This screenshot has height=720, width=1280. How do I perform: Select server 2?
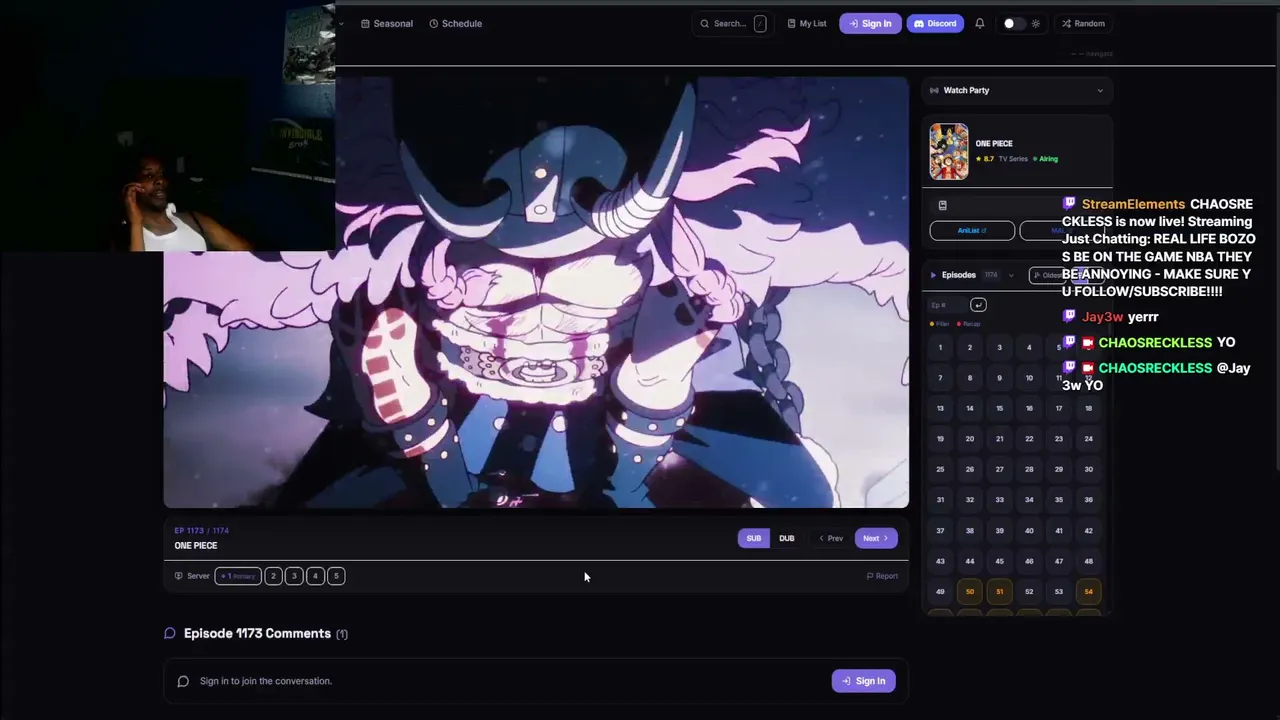coord(273,576)
